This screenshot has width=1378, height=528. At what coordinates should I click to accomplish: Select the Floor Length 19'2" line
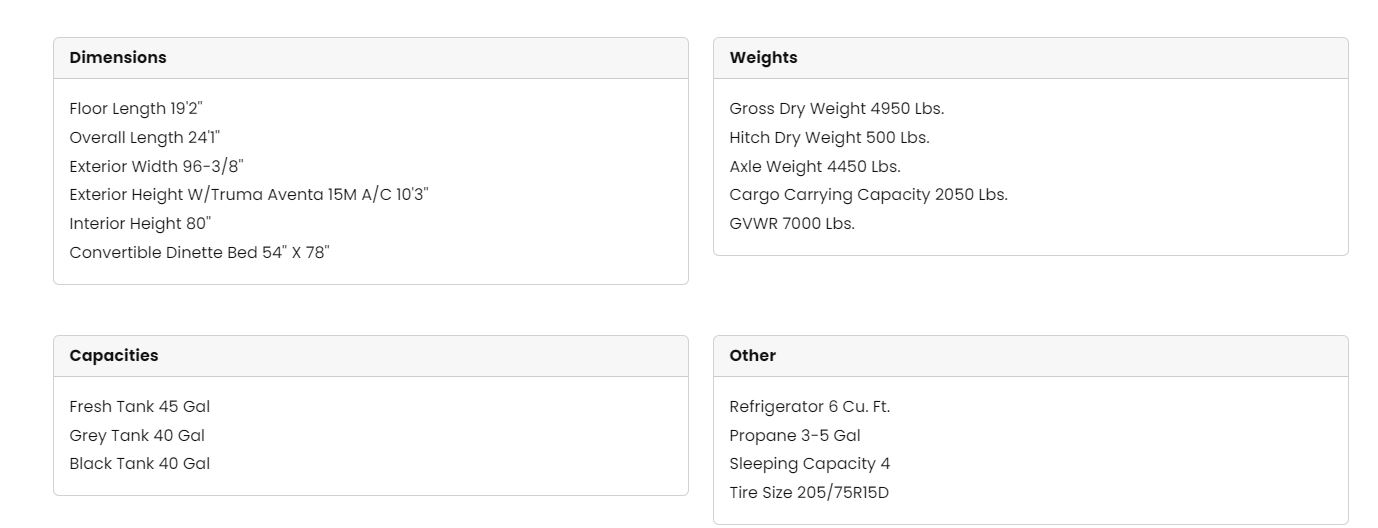(x=136, y=108)
